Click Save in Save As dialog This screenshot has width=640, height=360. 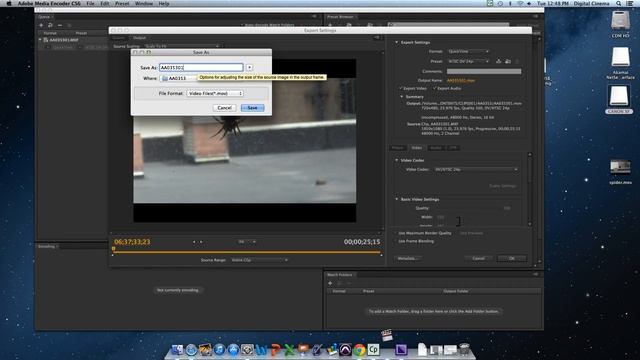(253, 108)
